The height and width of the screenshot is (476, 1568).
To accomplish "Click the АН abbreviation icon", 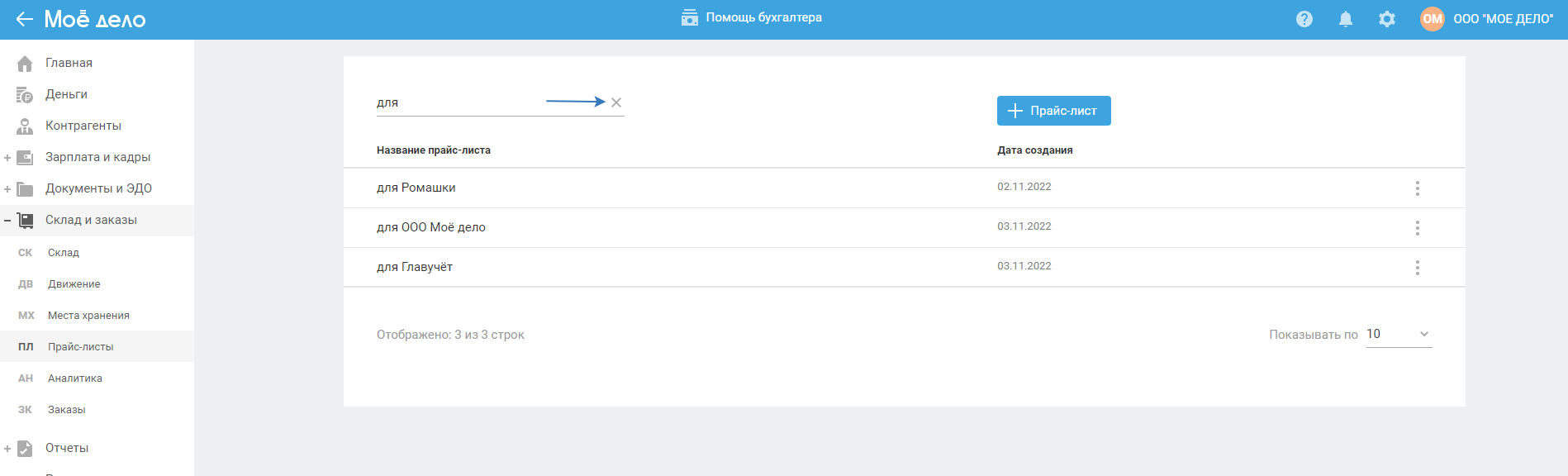I will point(26,378).
